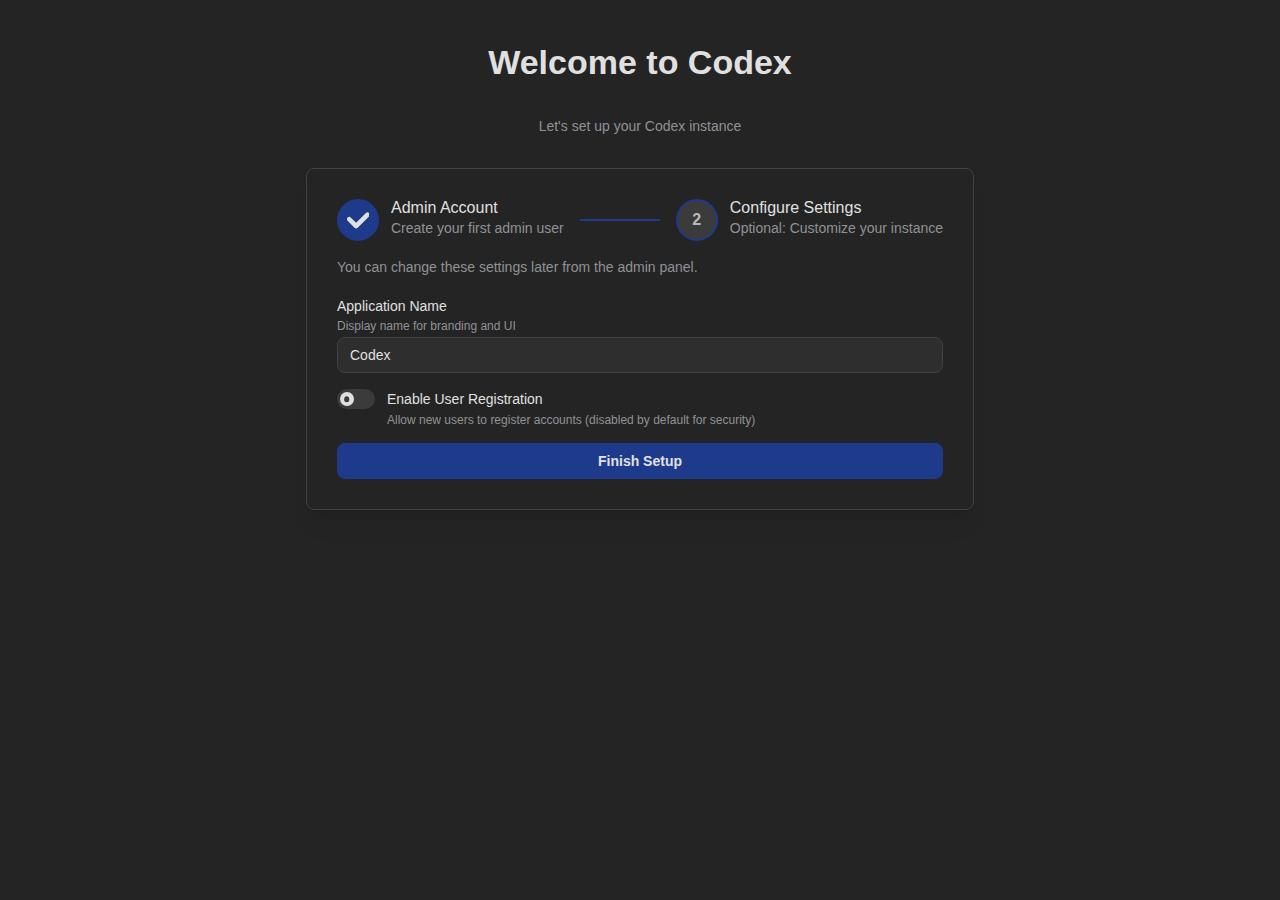Click the blue checkmark step indicator icon
Screen dimensions: 1280x900
point(357,219)
